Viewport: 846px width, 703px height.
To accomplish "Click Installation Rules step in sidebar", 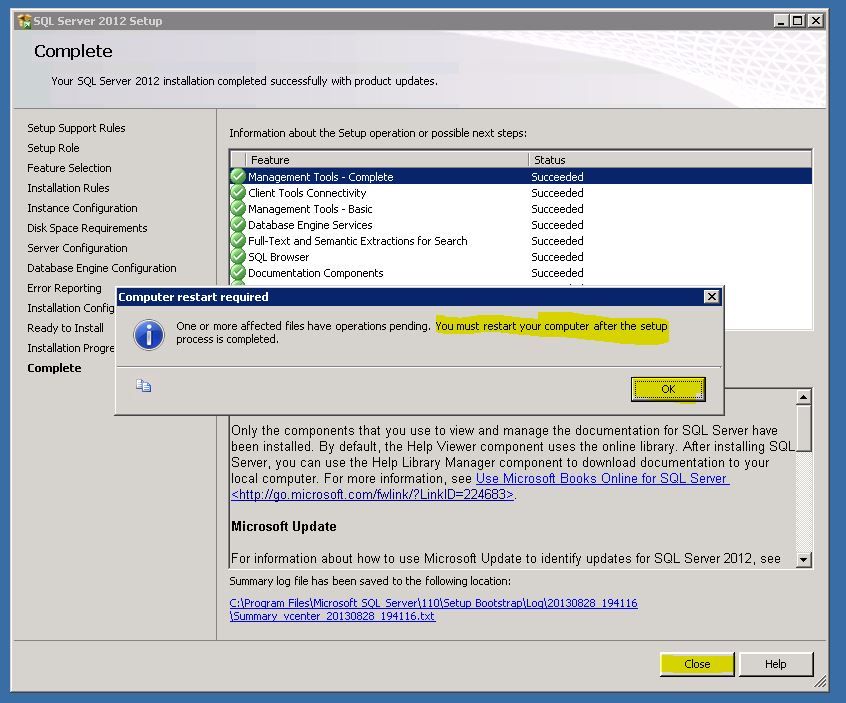I will [68, 188].
